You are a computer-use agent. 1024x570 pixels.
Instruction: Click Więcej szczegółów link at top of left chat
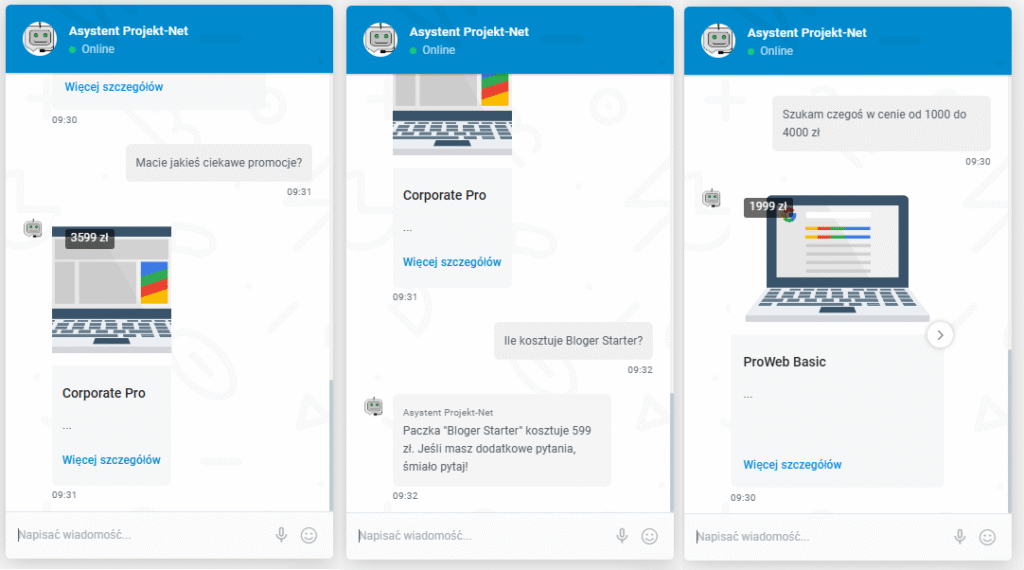114,87
